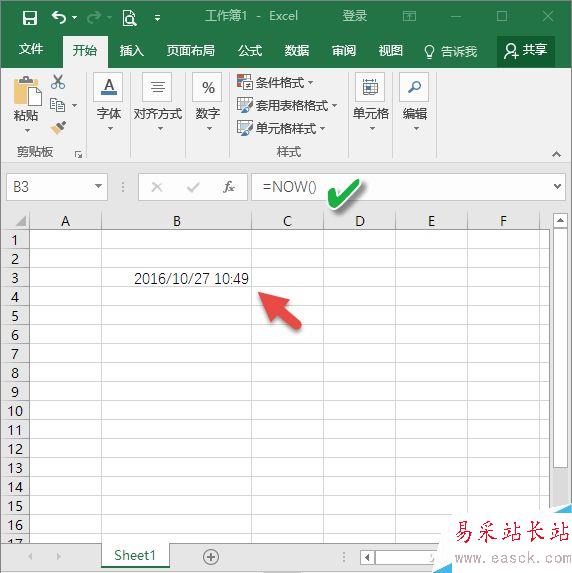Screen dimensions: 572x573
Task: Switch to the 公式 tab
Action: point(250,50)
